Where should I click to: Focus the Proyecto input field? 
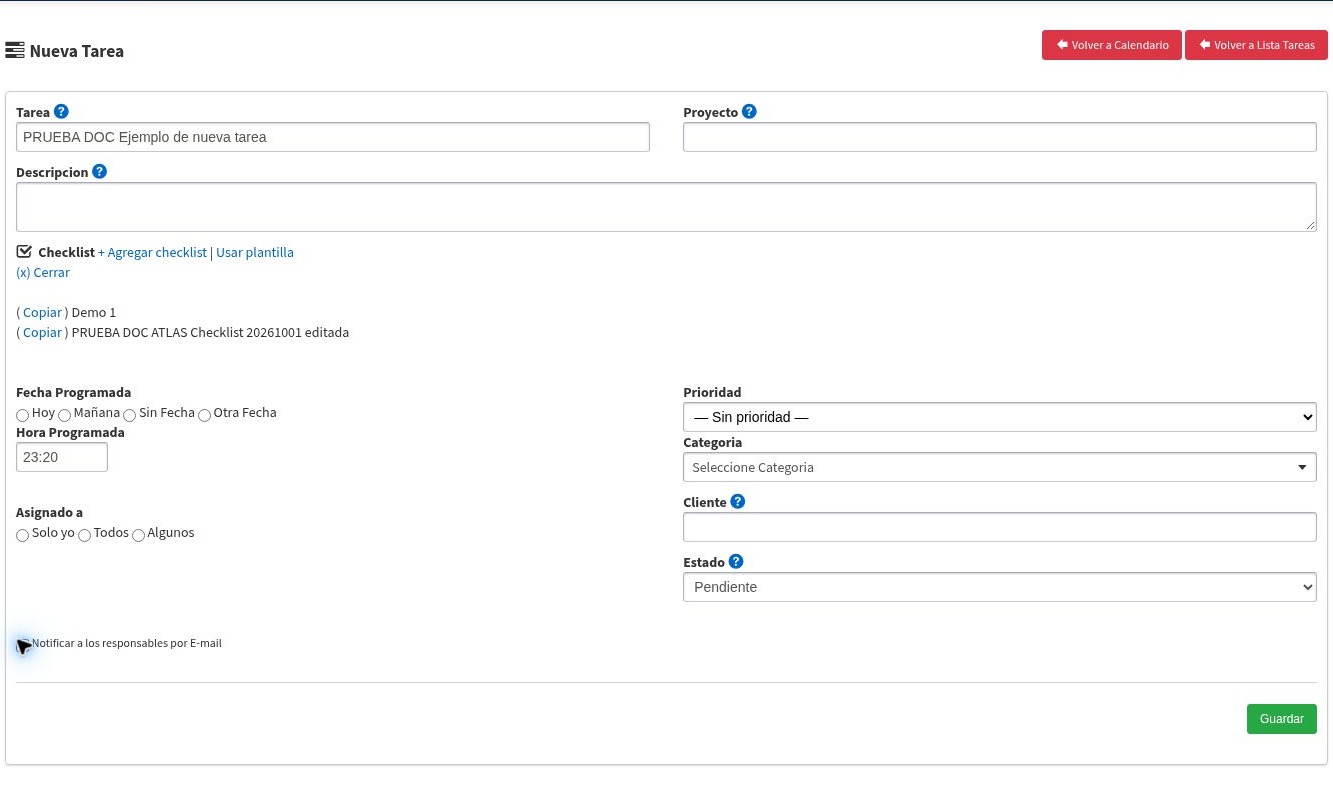pos(1000,137)
